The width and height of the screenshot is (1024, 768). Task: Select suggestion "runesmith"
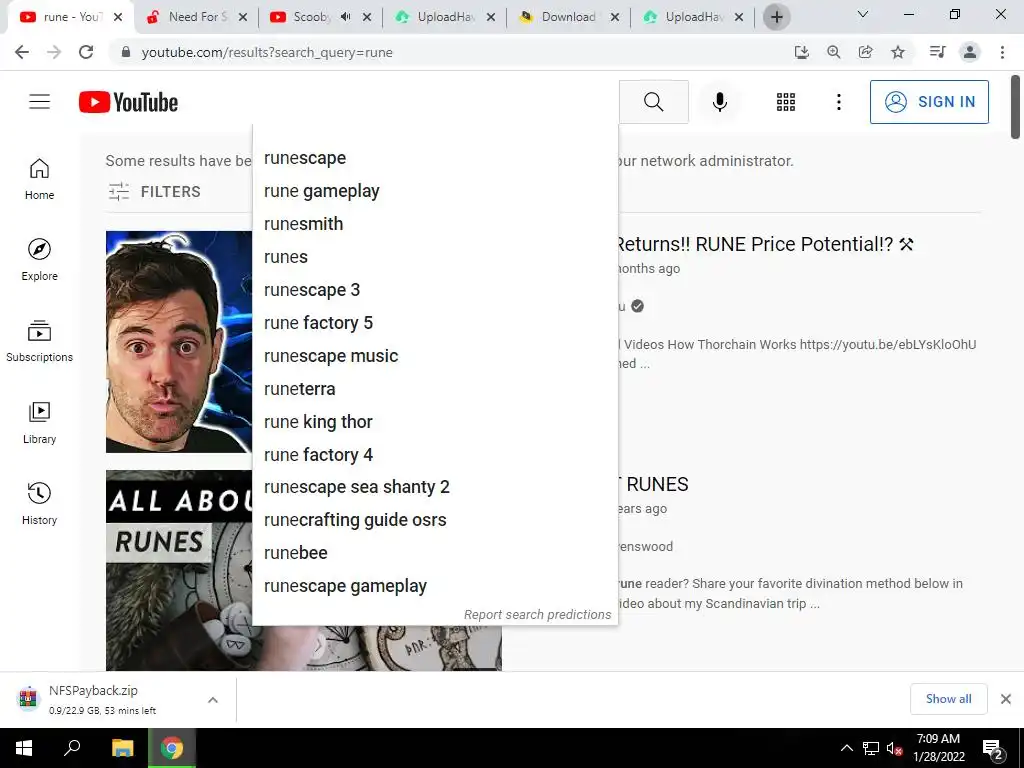click(x=435, y=224)
